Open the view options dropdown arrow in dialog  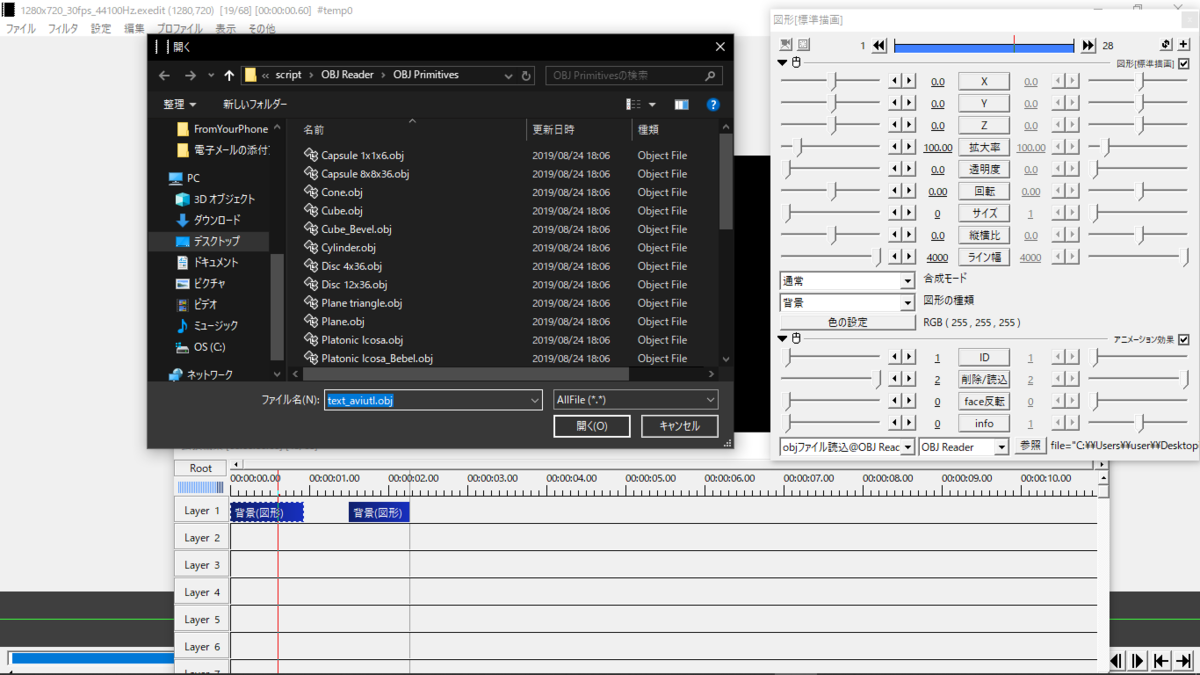[x=653, y=104]
